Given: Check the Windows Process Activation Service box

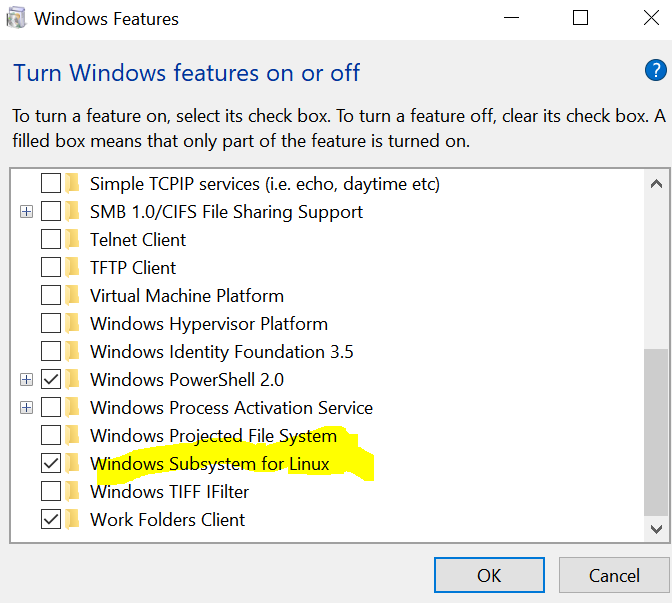Looking at the screenshot, I should 51,407.
